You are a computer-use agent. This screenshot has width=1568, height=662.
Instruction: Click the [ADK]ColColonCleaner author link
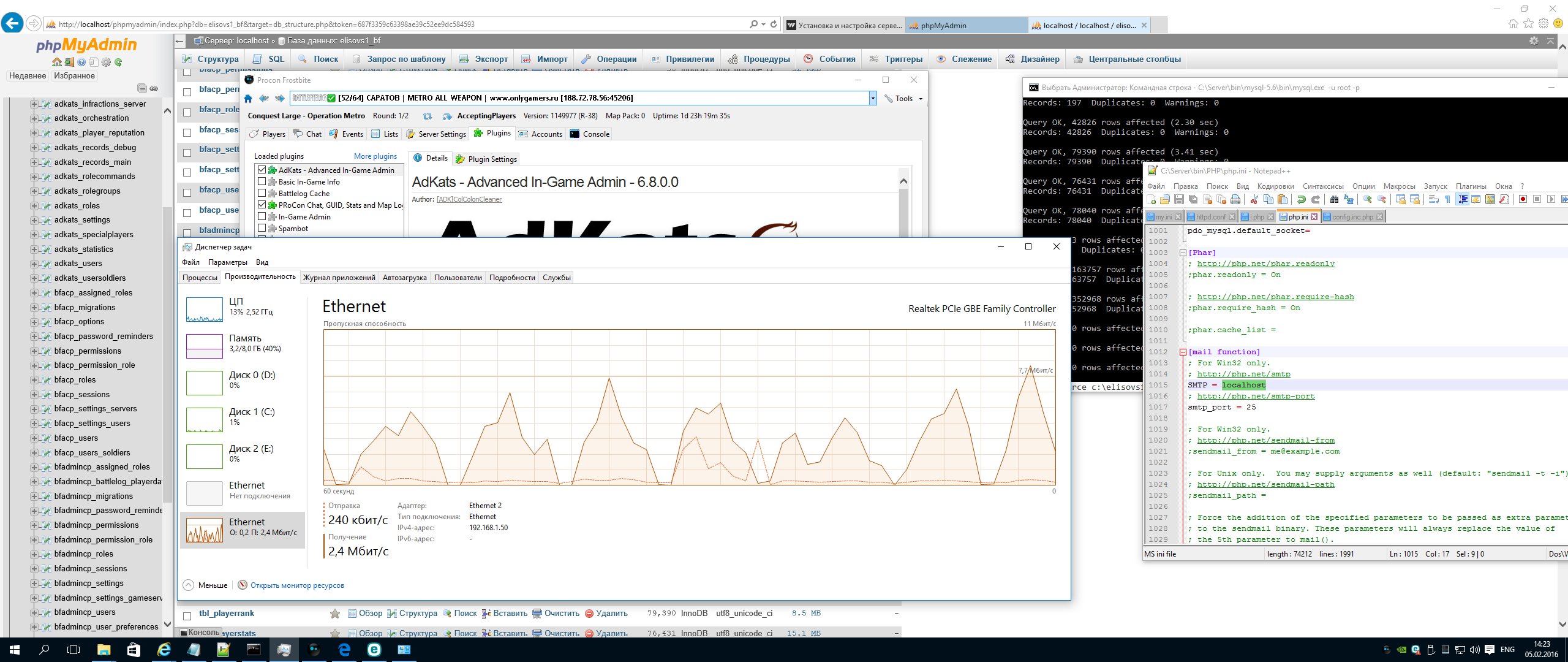tap(469, 199)
